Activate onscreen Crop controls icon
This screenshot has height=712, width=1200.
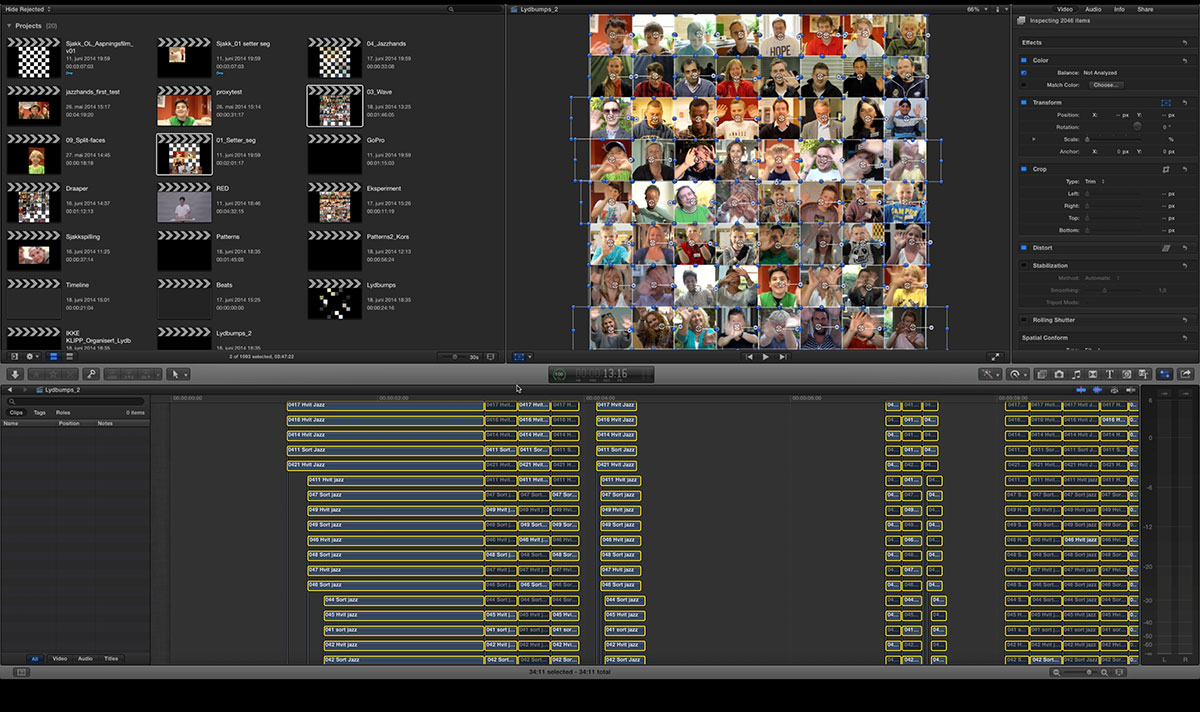tap(1166, 170)
